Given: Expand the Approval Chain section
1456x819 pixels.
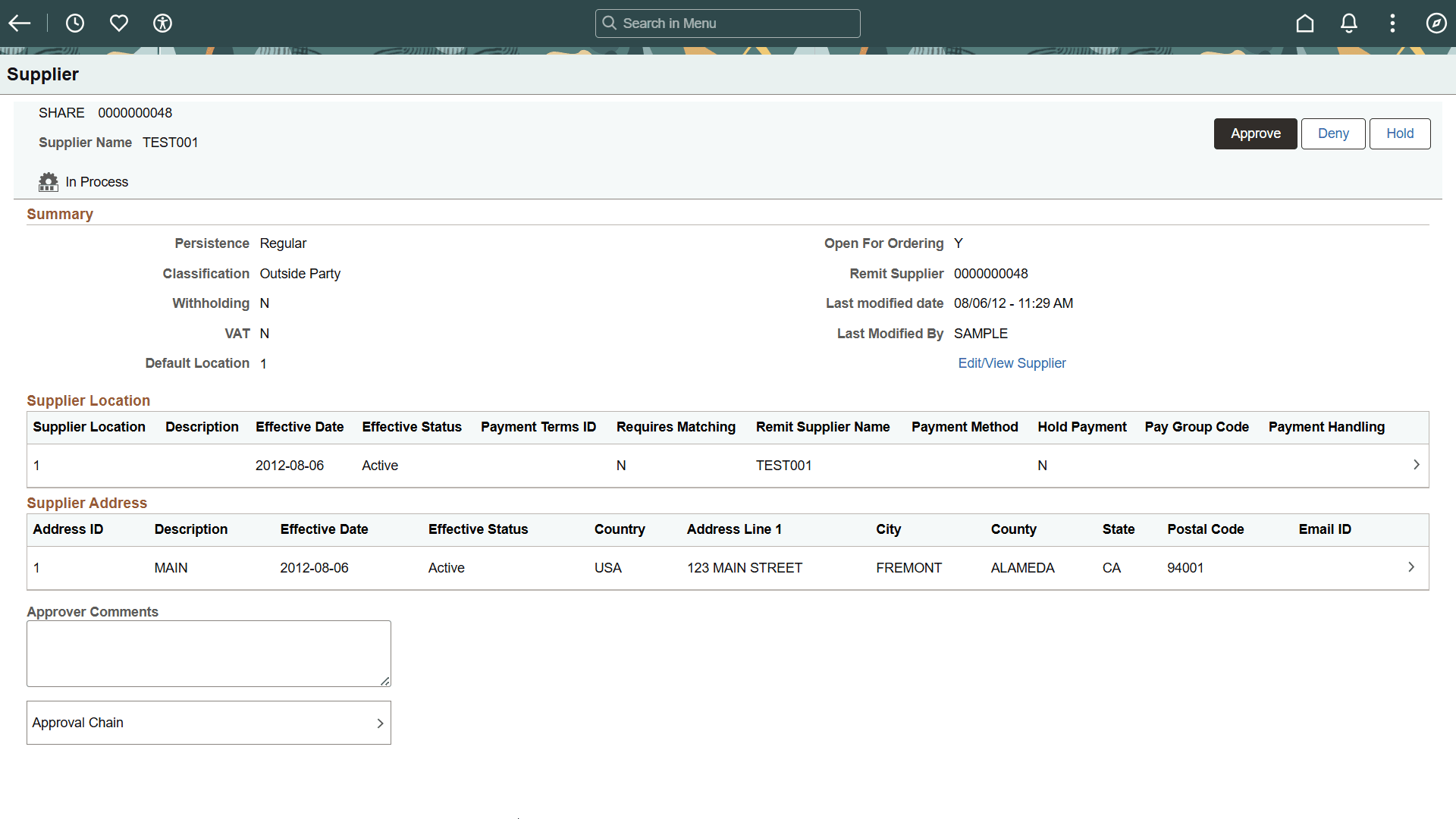Looking at the screenshot, I should pos(381,723).
